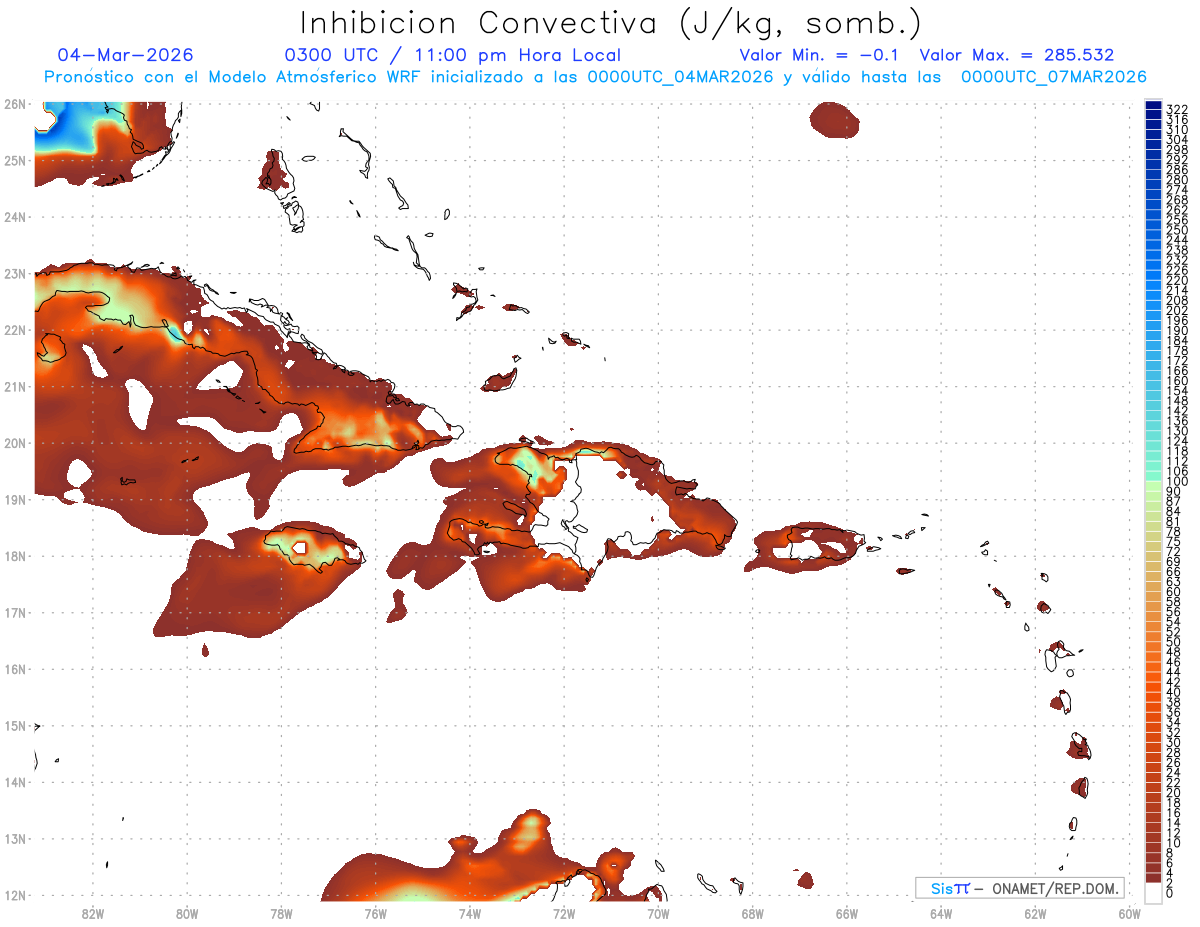This screenshot has height=927, width=1200.
Task: Click the "Valor Max. = 285.532" label
Action: [x=1017, y=55]
